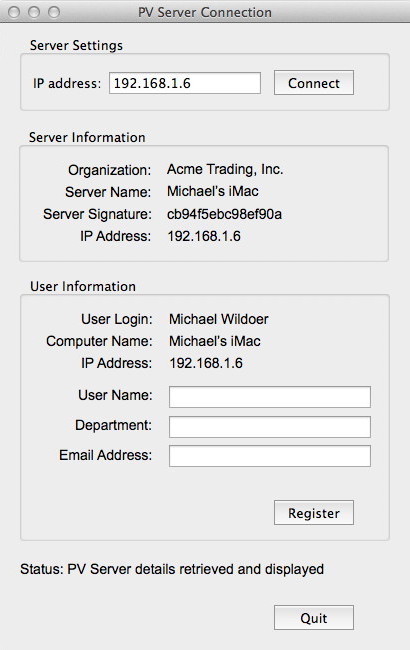Close the PV Server Connection window

point(14,12)
